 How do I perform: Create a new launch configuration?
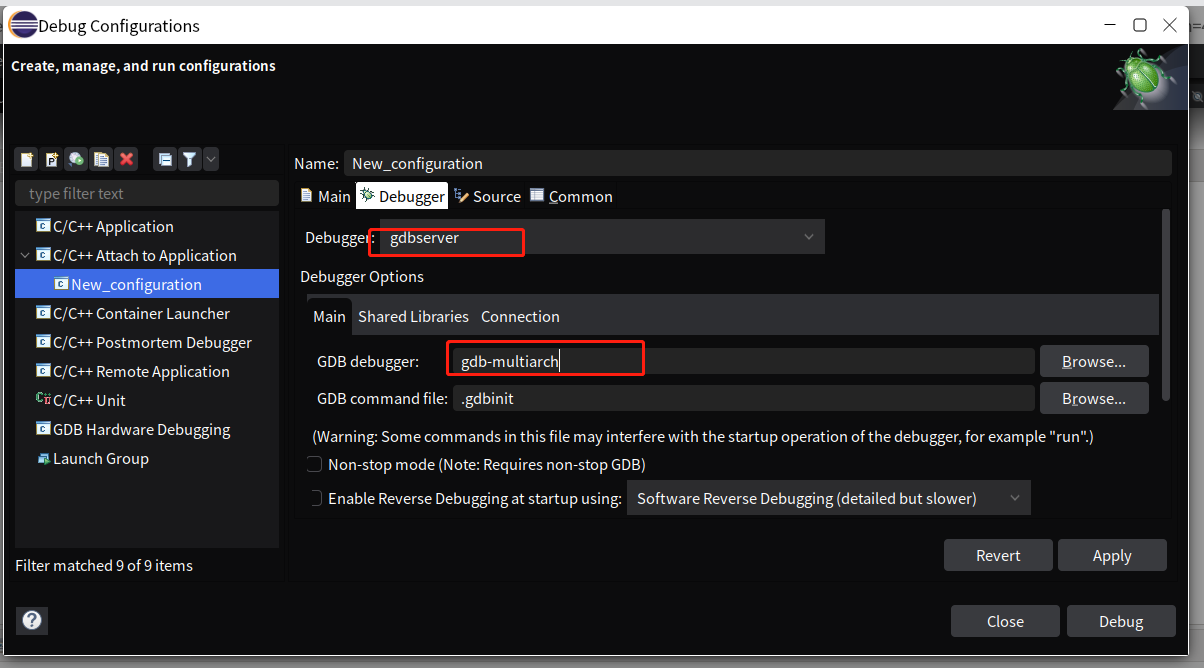[x=27, y=159]
